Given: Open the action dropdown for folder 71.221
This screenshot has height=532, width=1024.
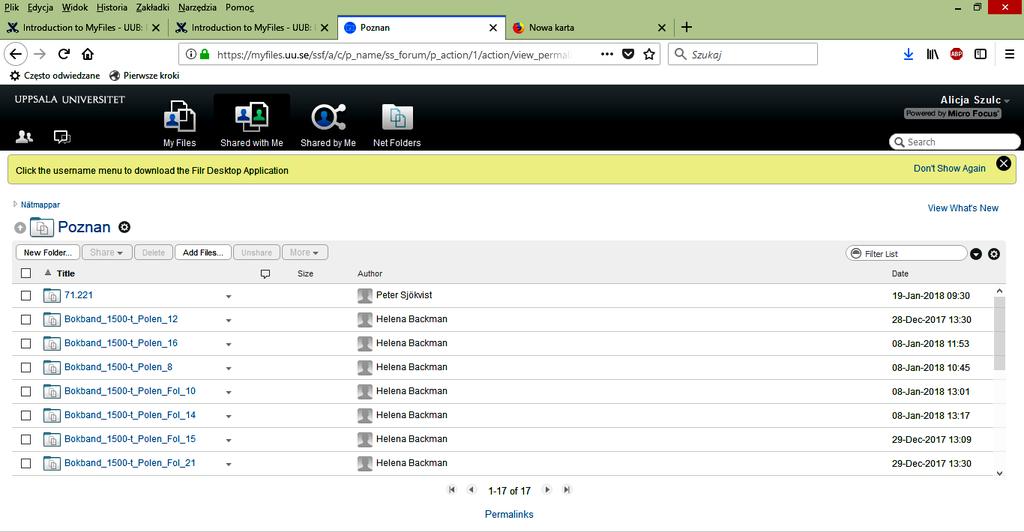Looking at the screenshot, I should (229, 296).
